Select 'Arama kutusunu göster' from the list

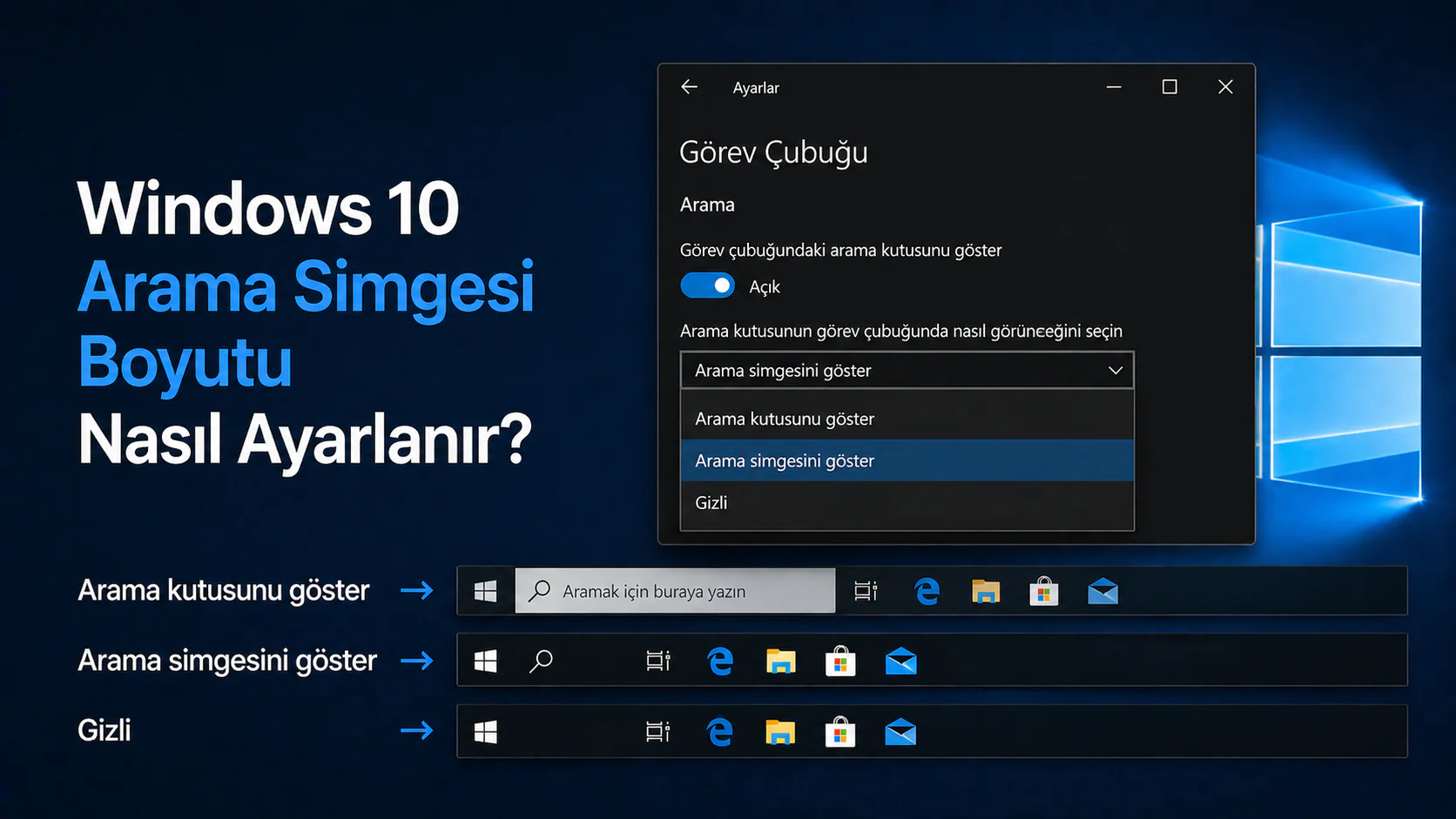click(x=784, y=419)
